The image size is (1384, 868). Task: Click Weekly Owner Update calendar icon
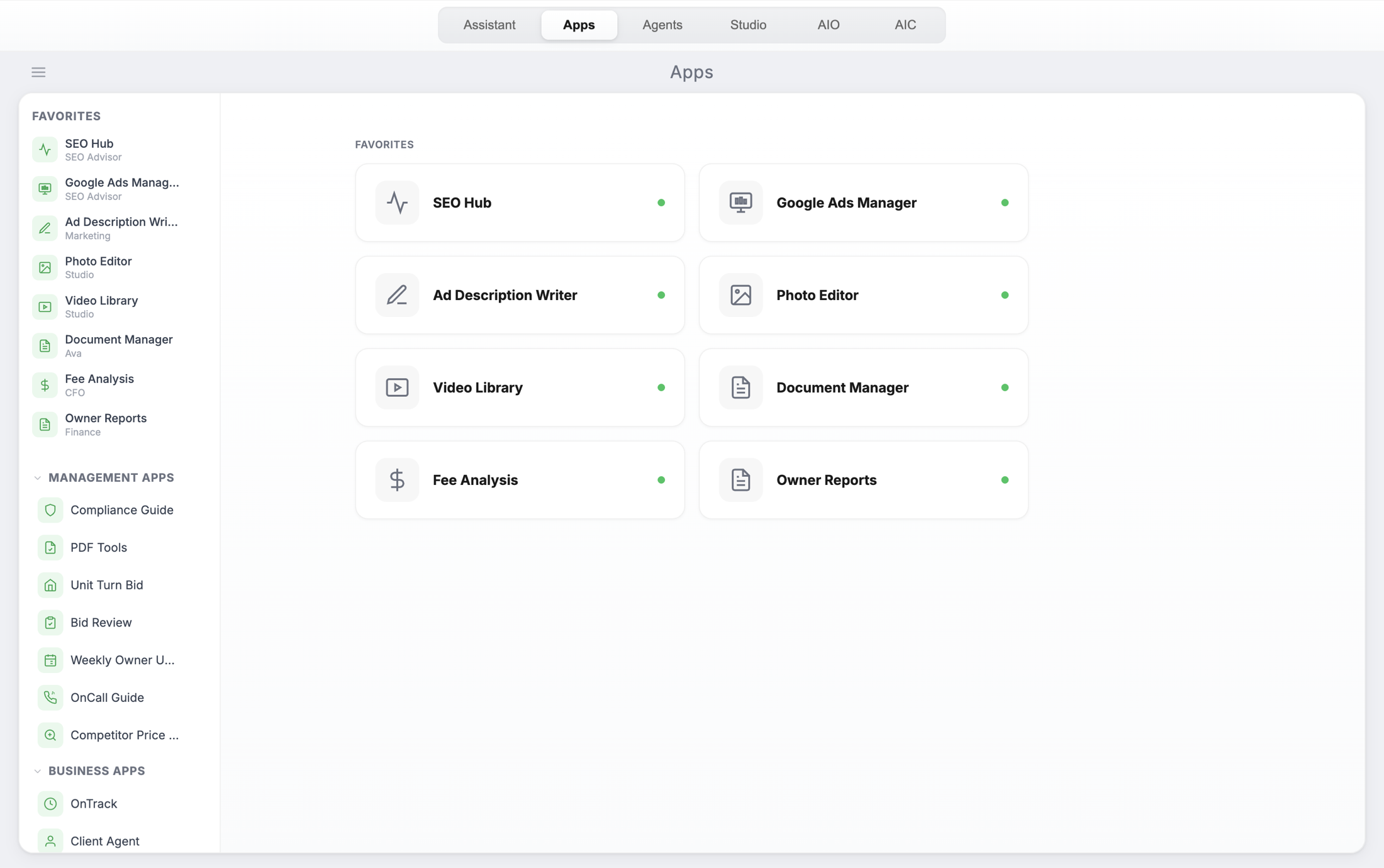(50, 660)
